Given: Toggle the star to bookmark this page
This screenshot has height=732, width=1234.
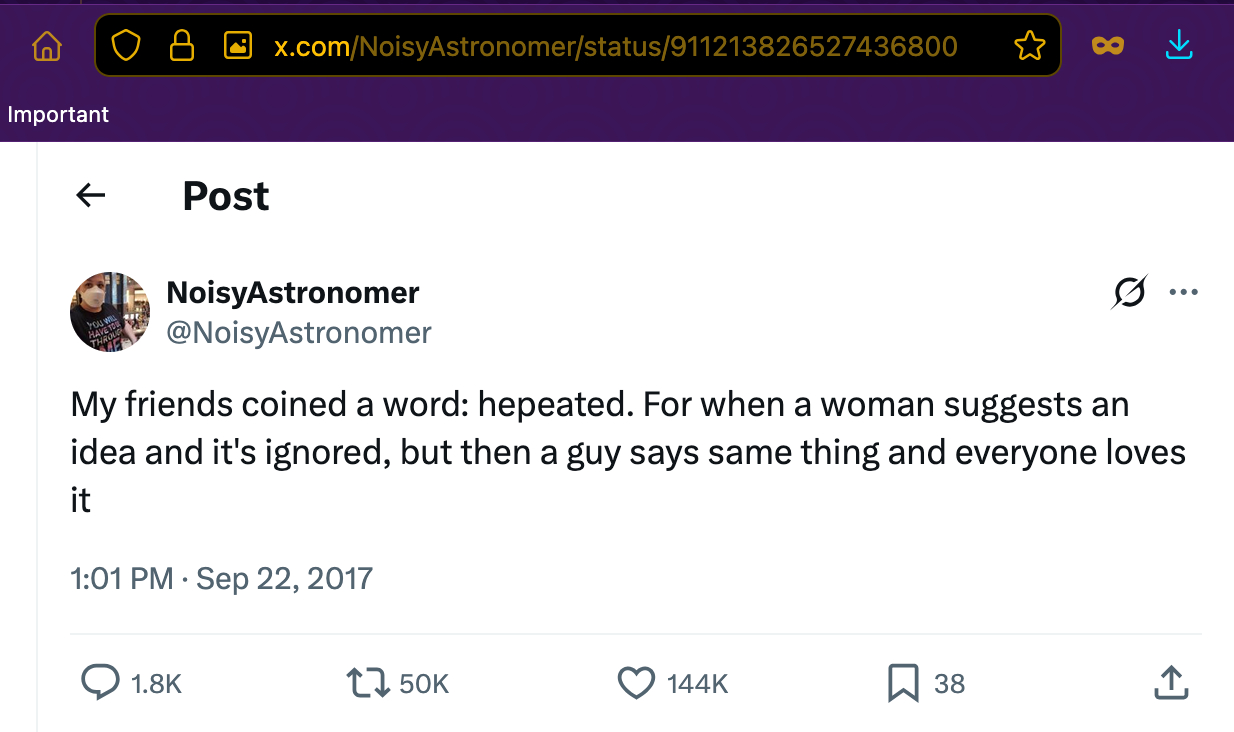Looking at the screenshot, I should click(1029, 46).
